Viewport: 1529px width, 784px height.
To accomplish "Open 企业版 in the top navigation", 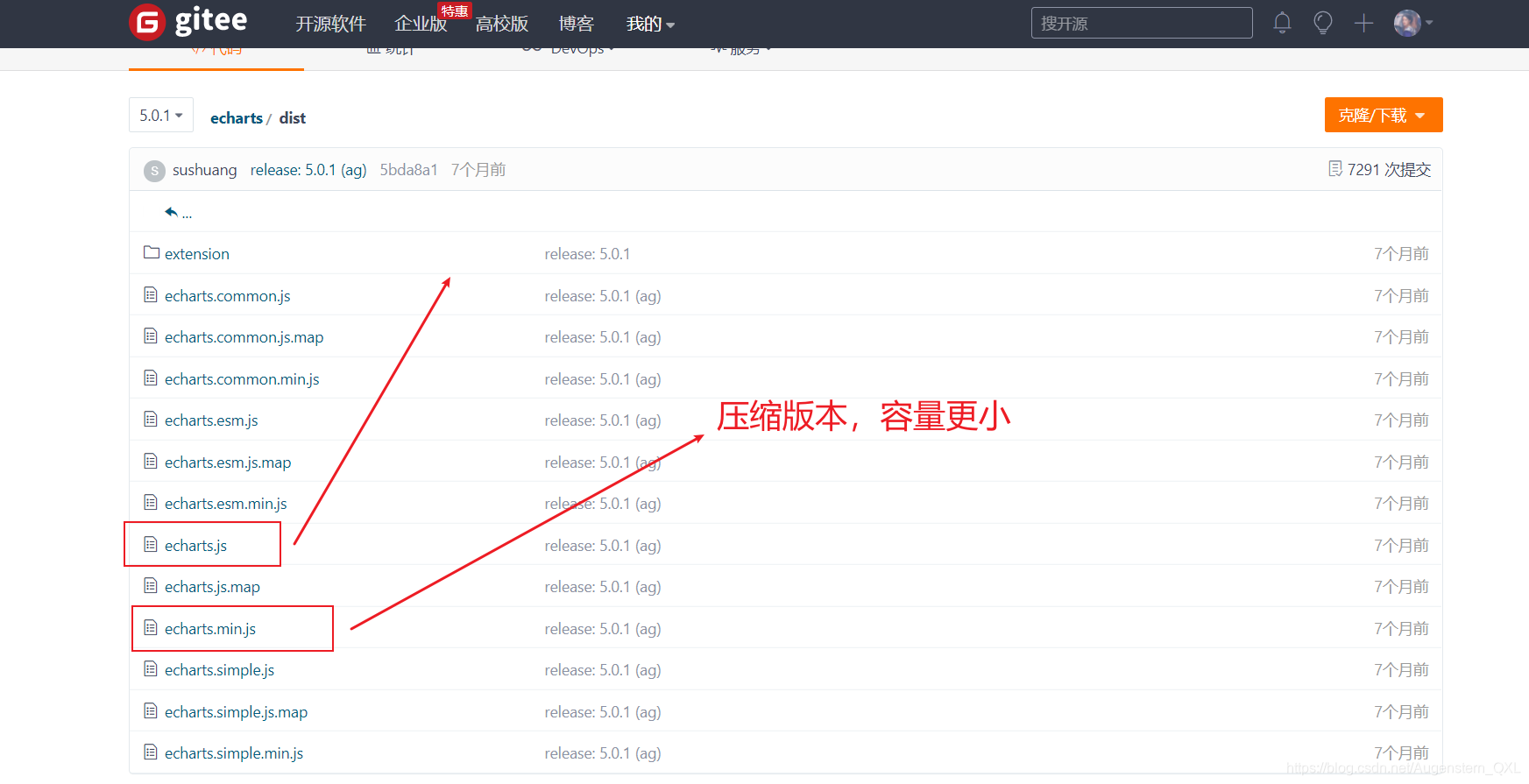I will pos(421,24).
